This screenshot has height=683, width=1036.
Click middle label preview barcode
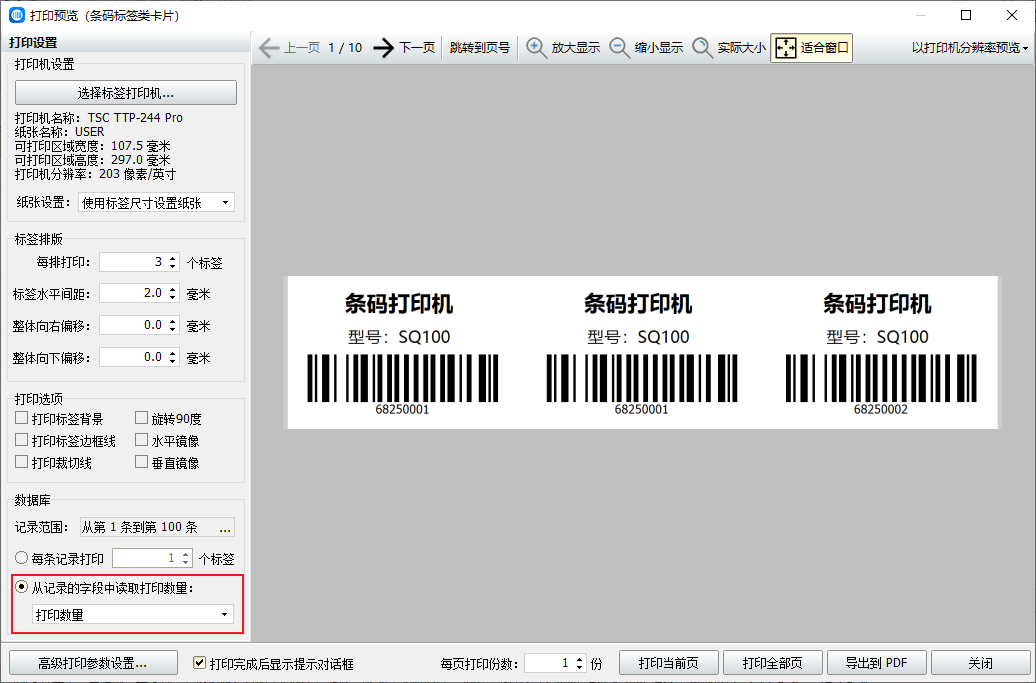coord(642,378)
